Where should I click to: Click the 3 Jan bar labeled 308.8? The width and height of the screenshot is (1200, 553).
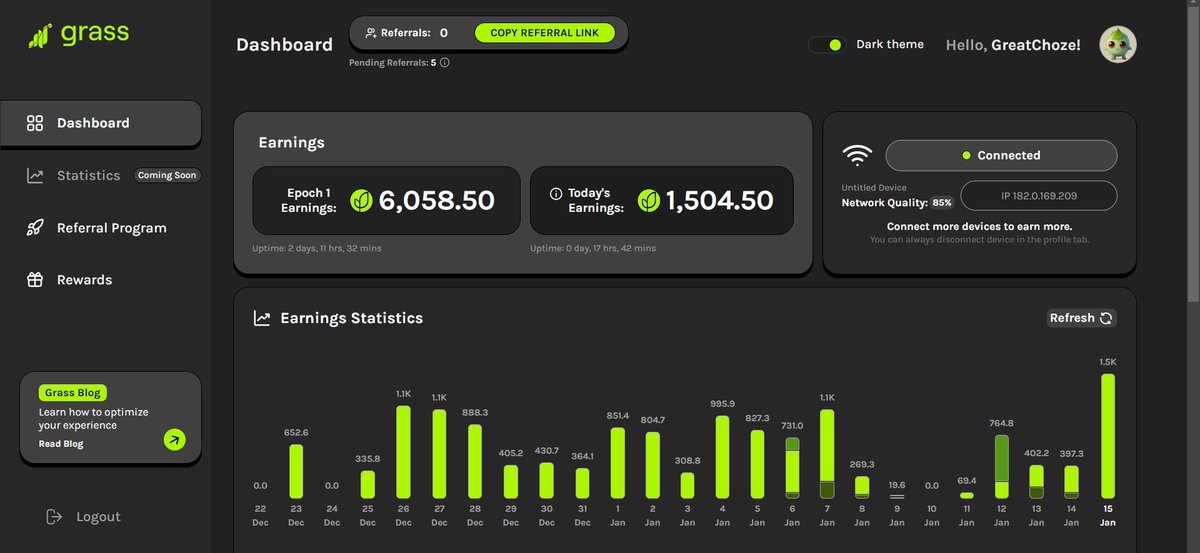coord(687,486)
